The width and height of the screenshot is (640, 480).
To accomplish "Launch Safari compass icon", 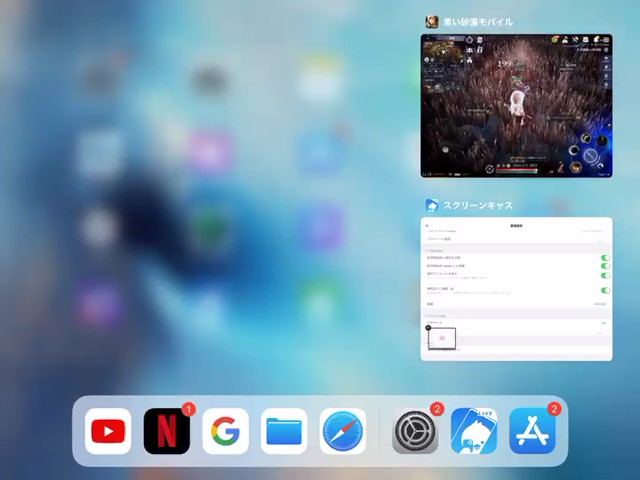I will tap(342, 431).
